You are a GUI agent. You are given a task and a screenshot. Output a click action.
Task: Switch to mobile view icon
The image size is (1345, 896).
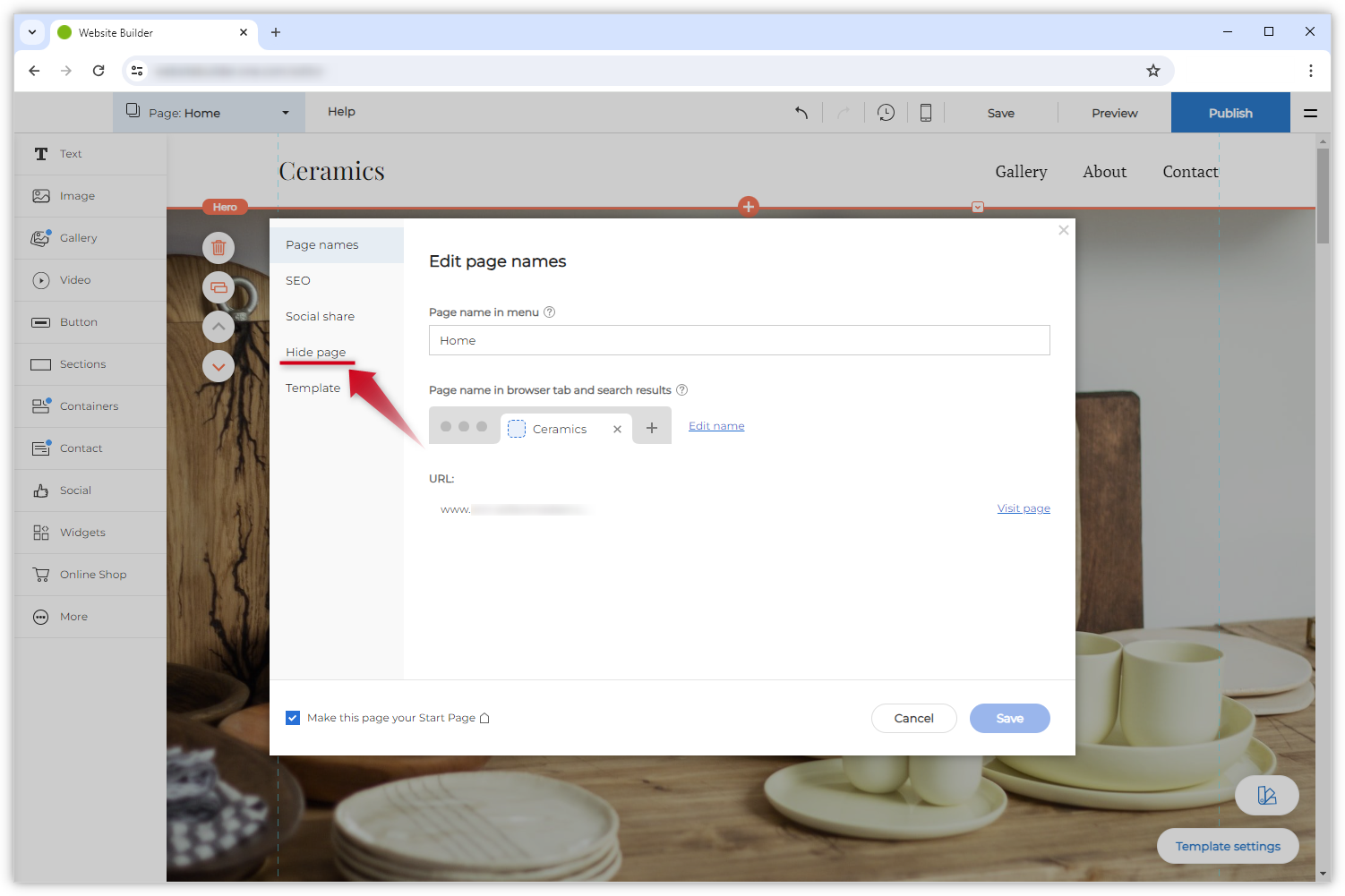pyautogui.click(x=926, y=113)
